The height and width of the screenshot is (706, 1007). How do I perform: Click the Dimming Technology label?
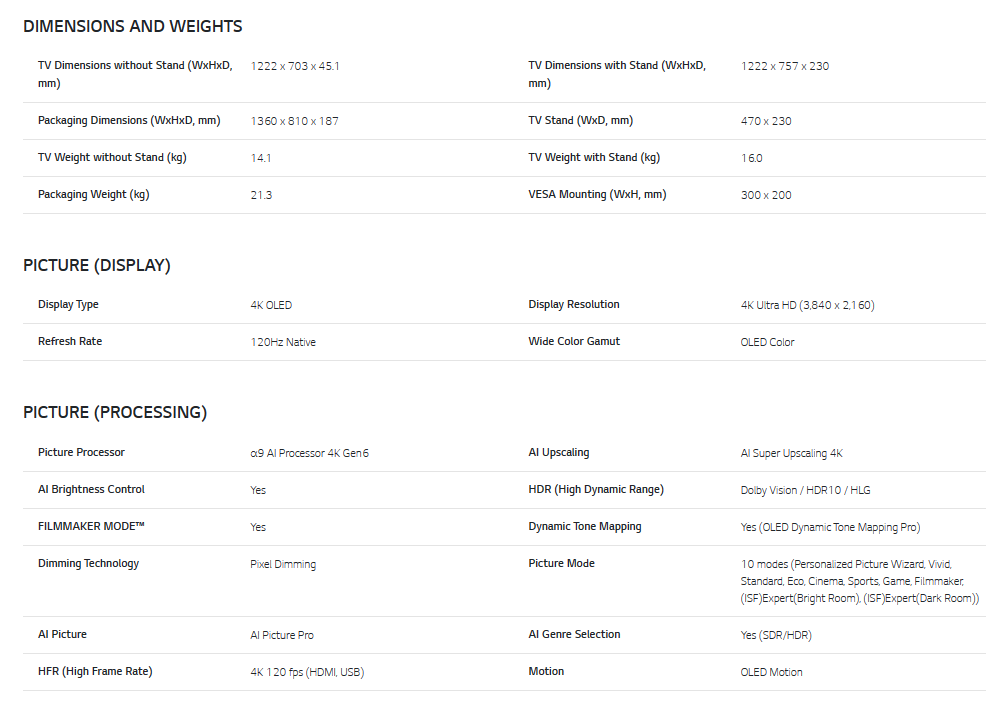click(88, 564)
